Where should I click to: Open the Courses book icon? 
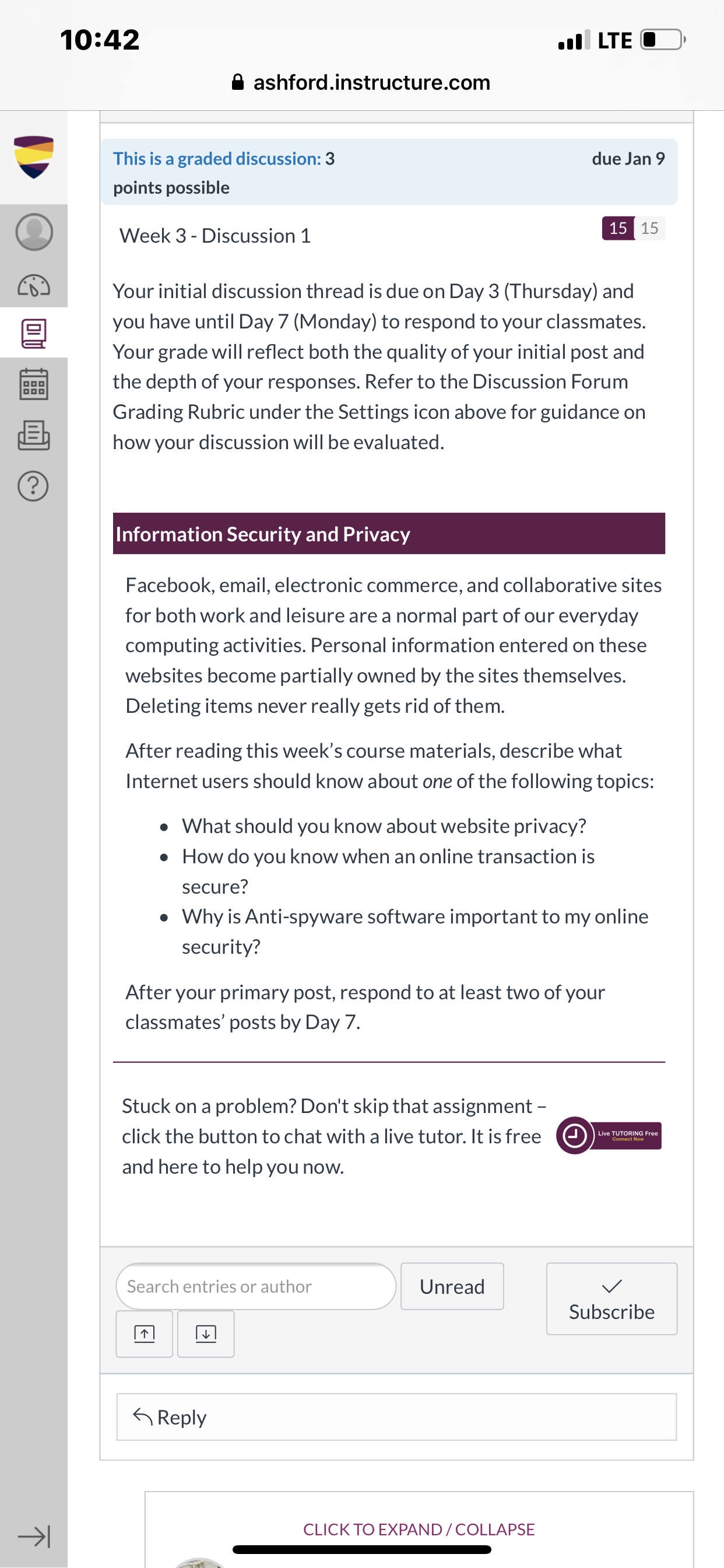tap(34, 334)
